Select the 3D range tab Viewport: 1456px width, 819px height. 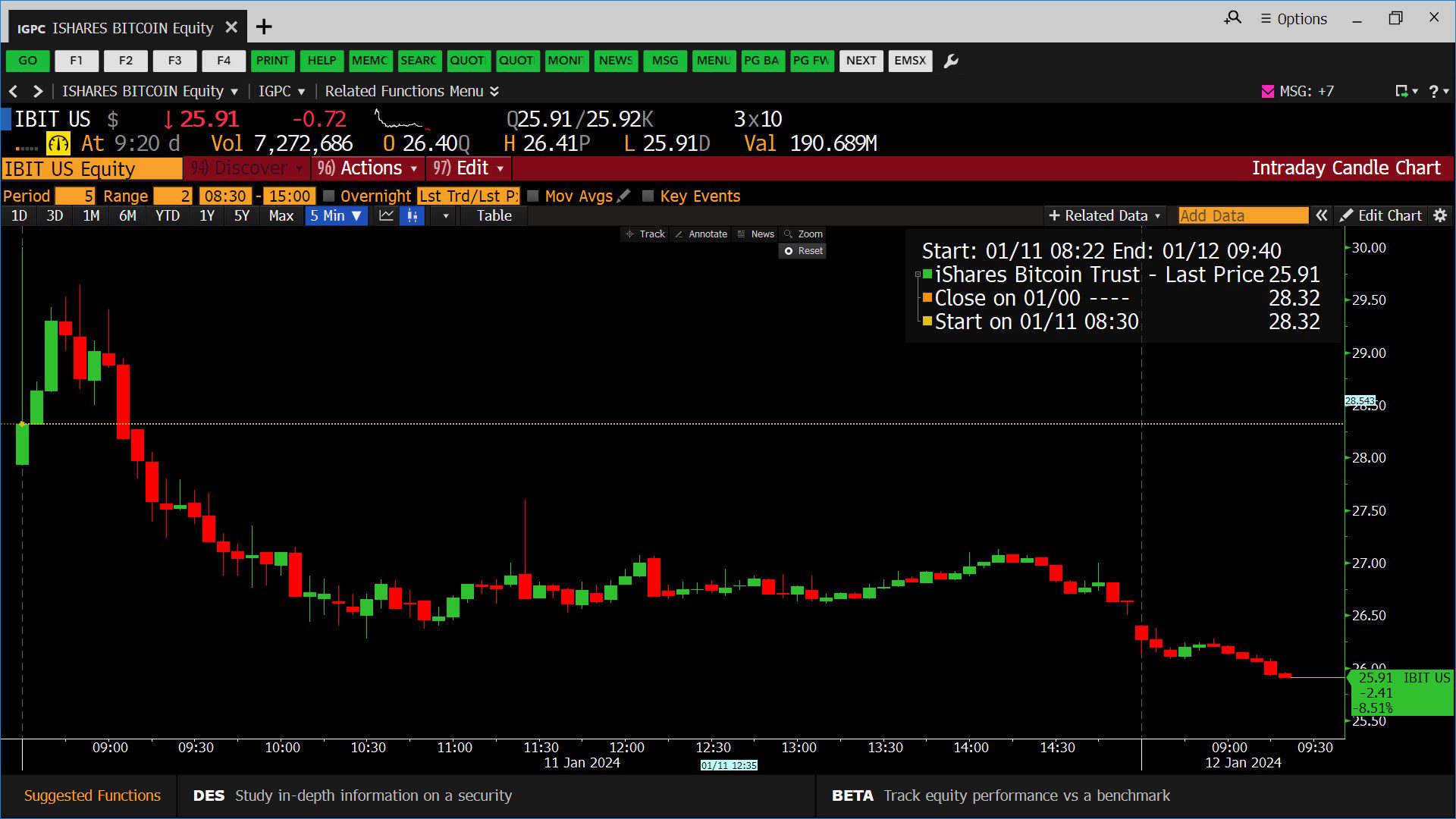click(55, 216)
